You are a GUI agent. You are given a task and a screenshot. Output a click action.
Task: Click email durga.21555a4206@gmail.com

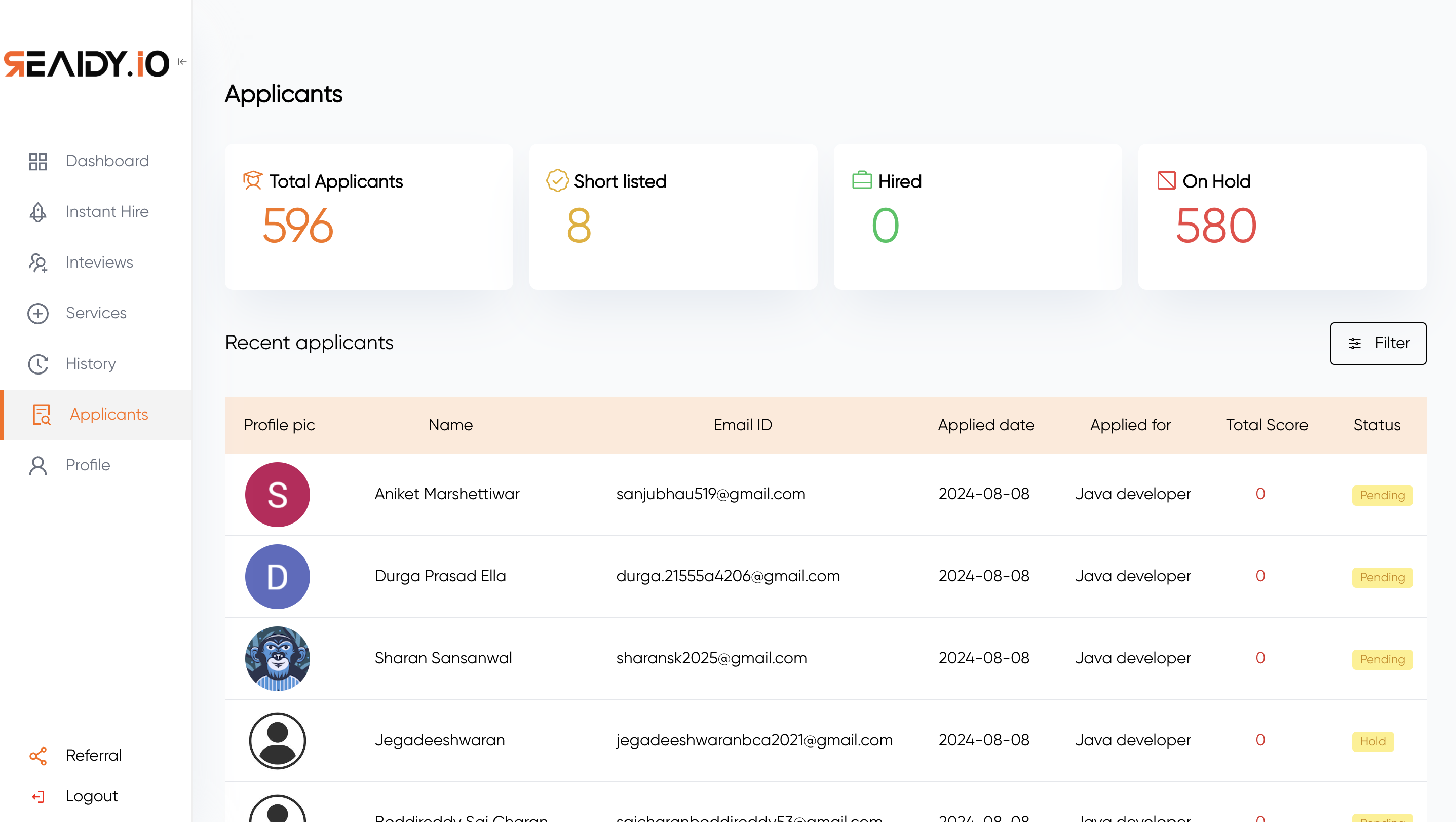pos(728,576)
